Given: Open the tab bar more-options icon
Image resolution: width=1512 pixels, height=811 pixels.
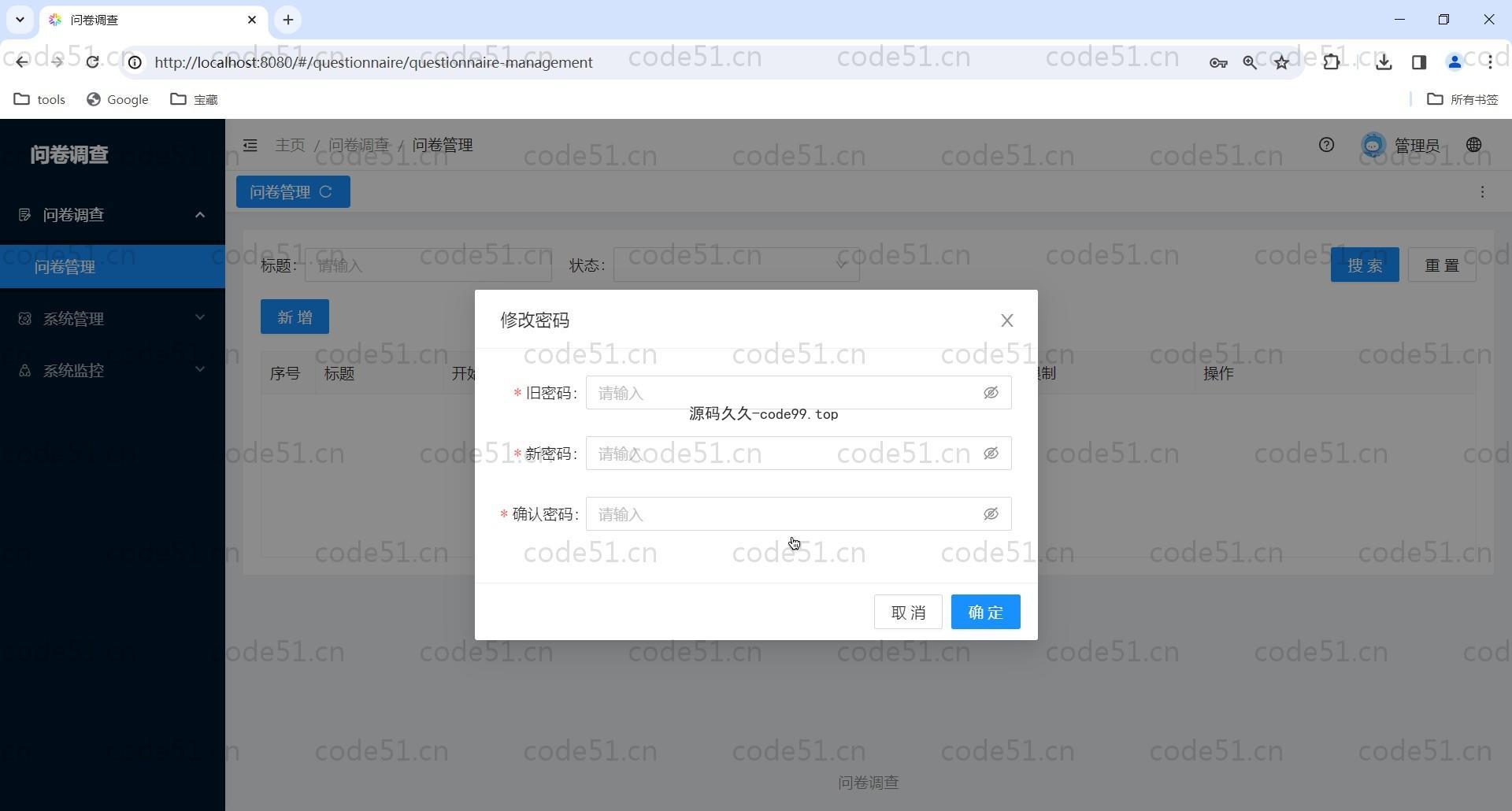Looking at the screenshot, I should (x=1482, y=192).
